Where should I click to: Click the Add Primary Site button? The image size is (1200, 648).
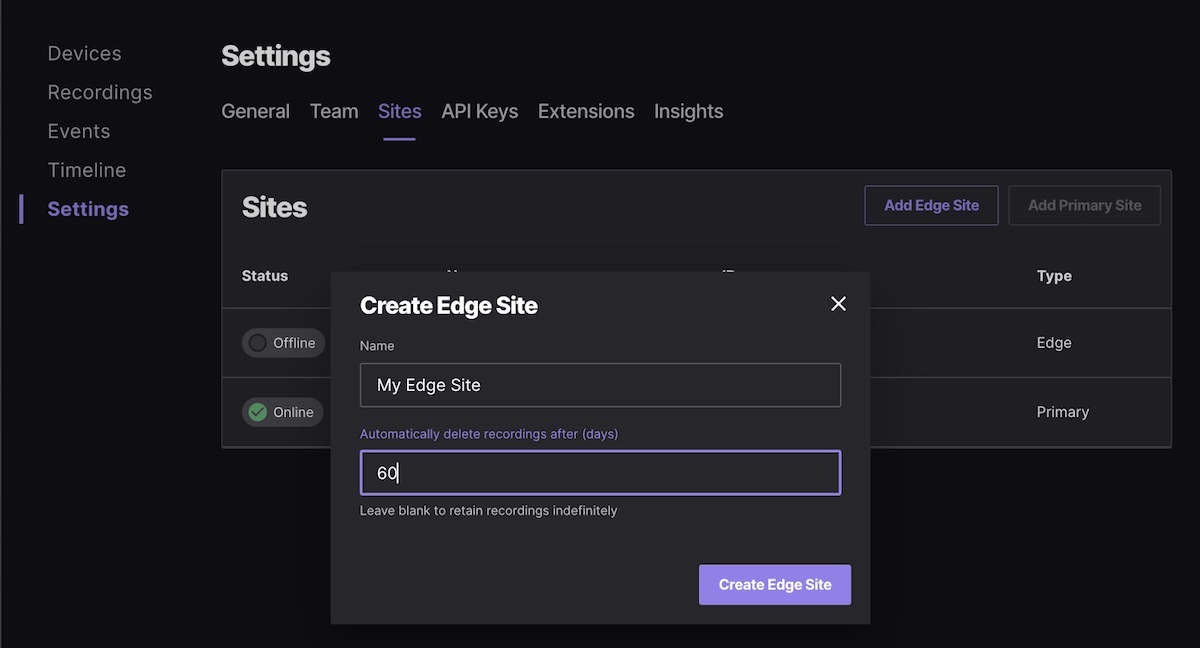click(1084, 205)
